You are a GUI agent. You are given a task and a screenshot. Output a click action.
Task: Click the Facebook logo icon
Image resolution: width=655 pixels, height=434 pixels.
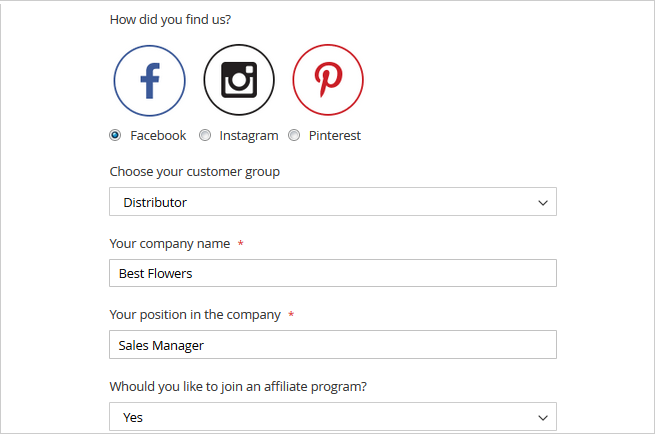149,80
